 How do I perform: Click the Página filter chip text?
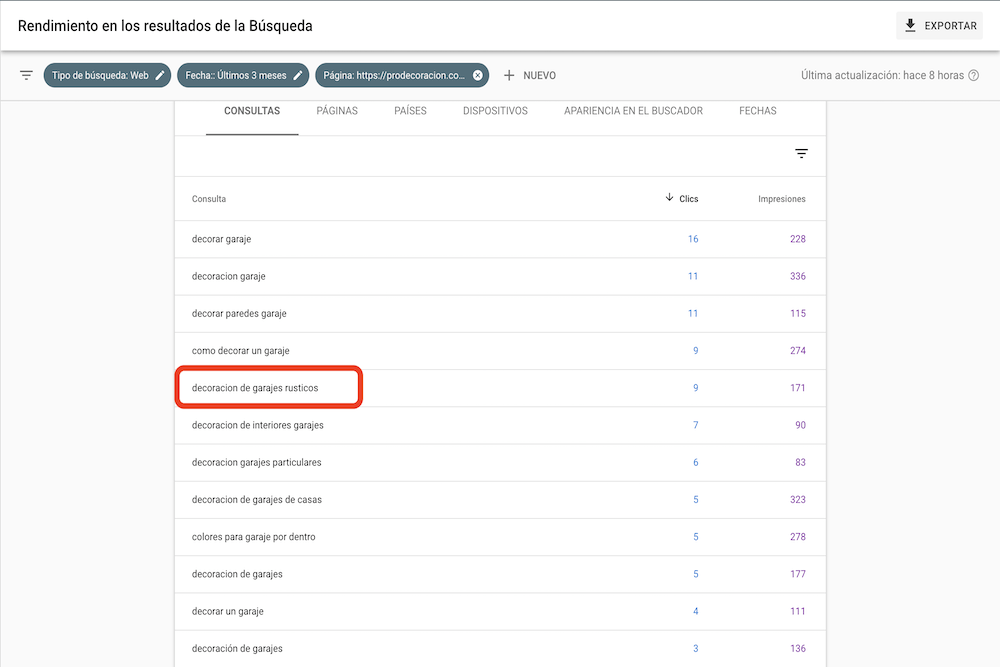(393, 75)
